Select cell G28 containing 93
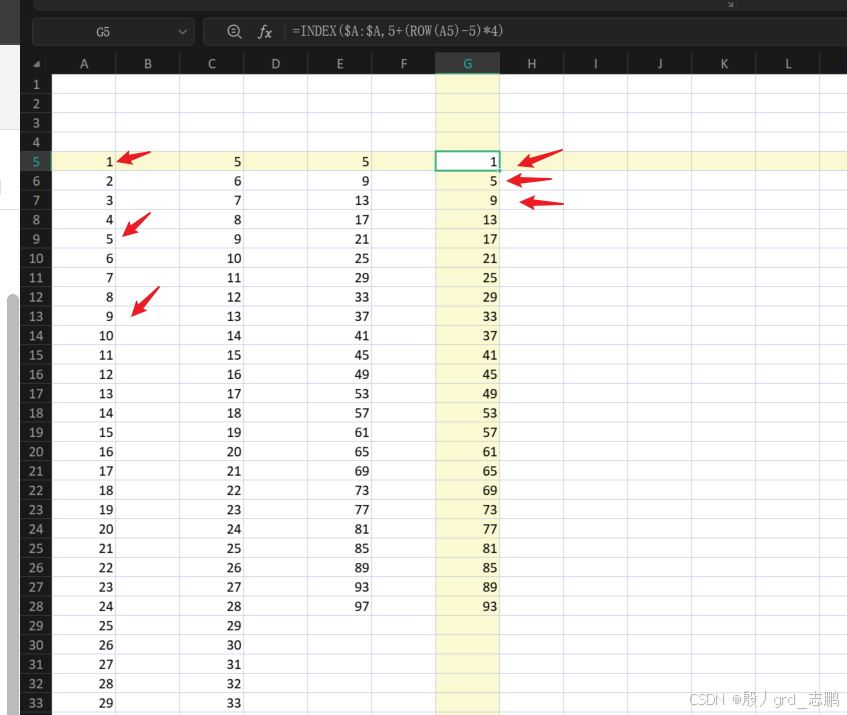 pyautogui.click(x=468, y=606)
